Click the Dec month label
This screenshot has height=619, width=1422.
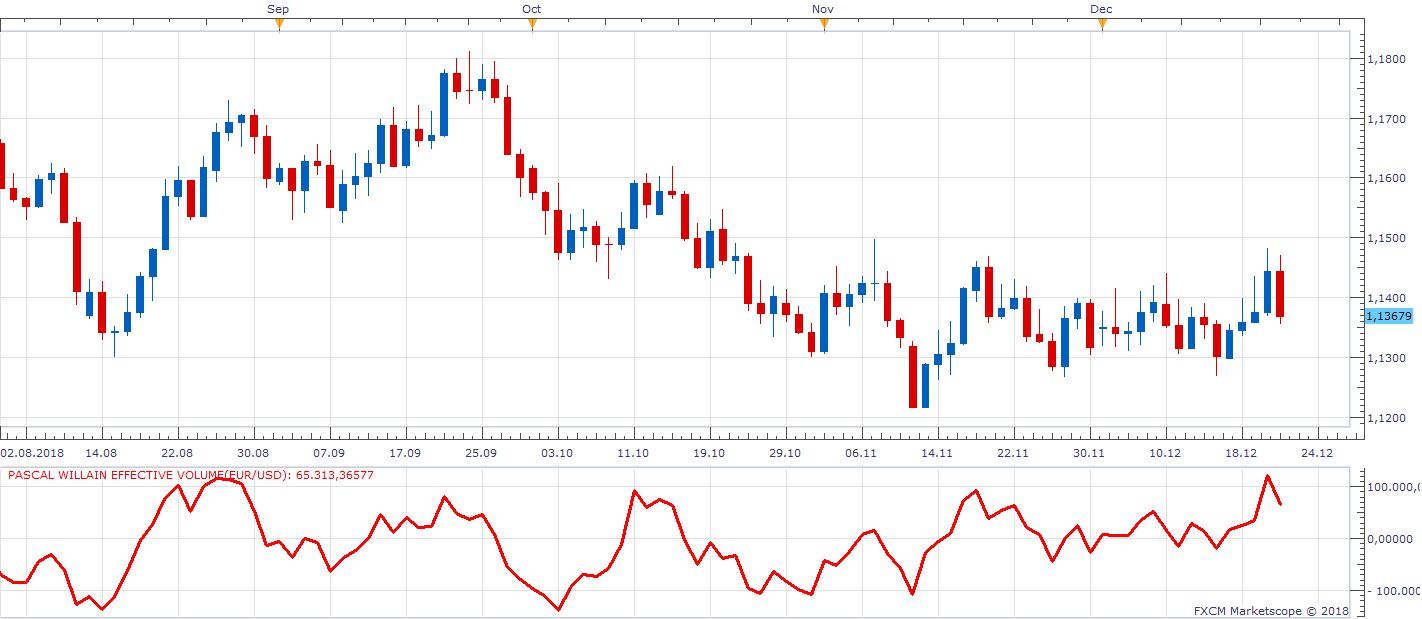click(x=1101, y=9)
